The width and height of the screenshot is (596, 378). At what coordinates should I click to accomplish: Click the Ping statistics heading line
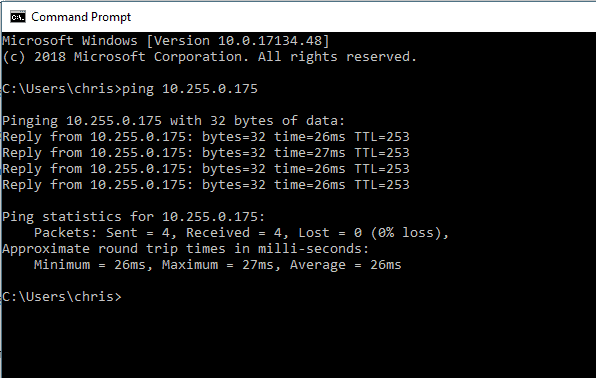pyautogui.click(x=133, y=217)
